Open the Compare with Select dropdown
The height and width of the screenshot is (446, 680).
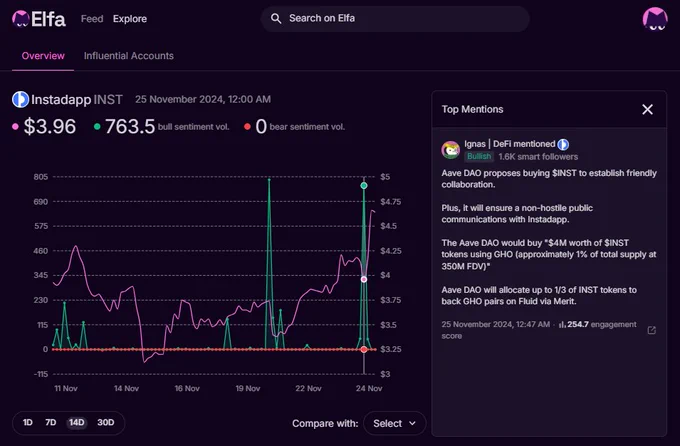[x=394, y=423]
